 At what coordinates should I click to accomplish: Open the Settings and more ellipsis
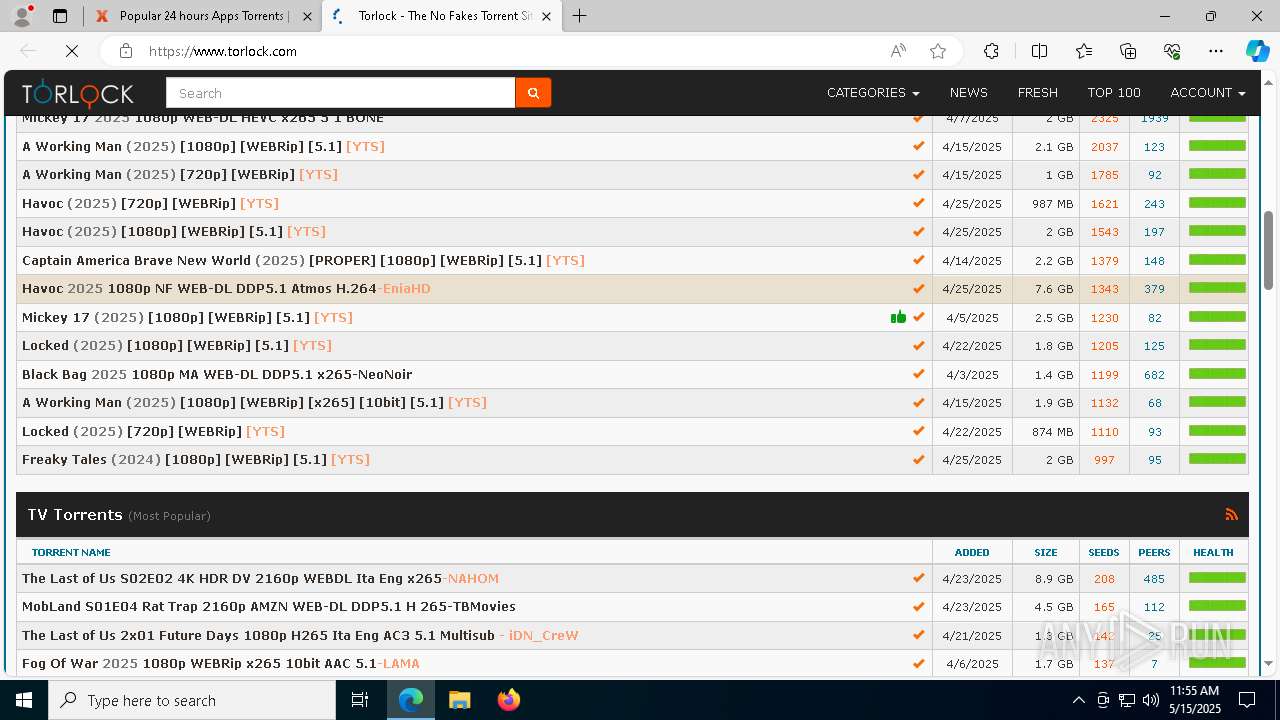point(1216,51)
